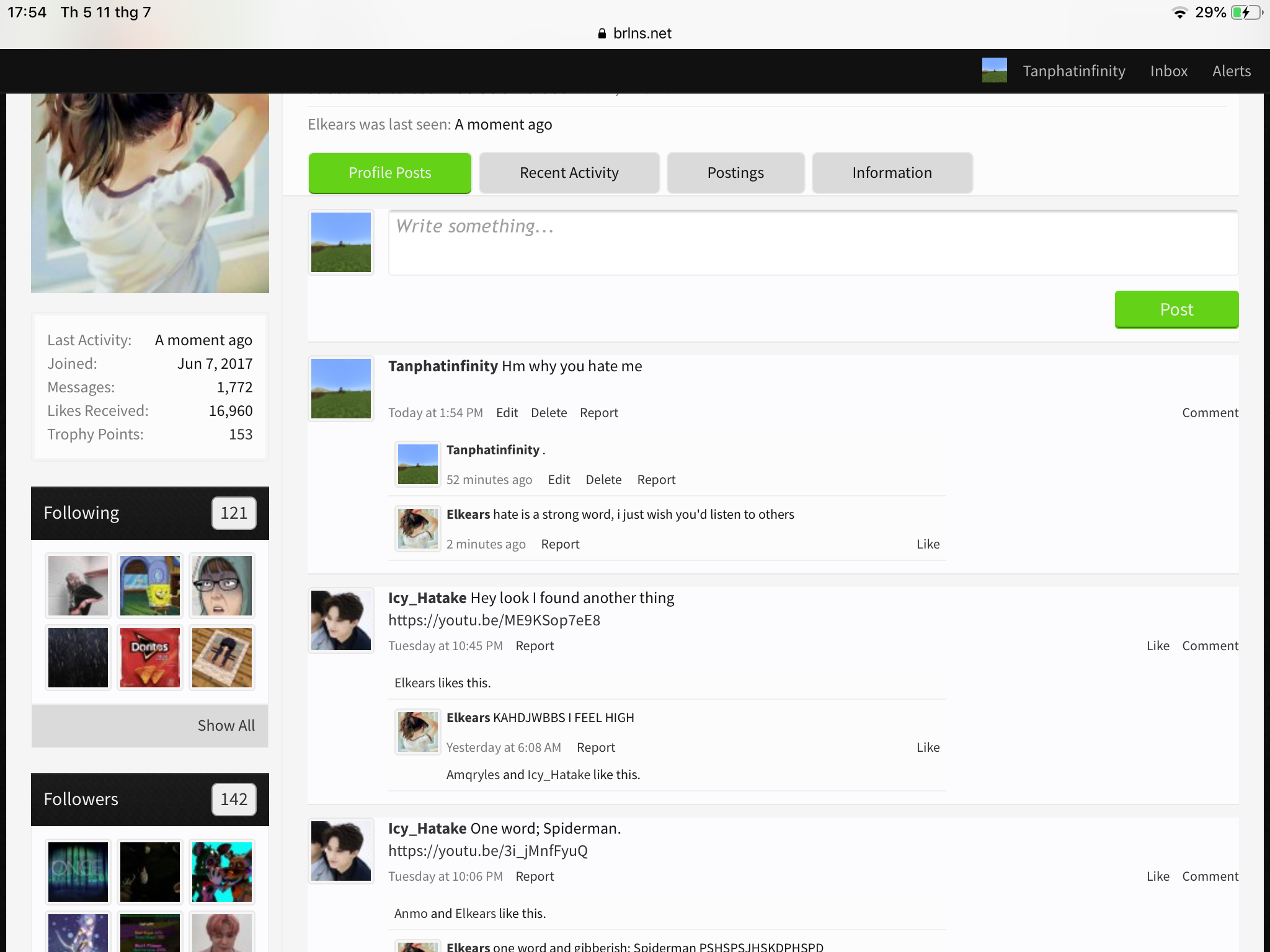Open Icy_Hatake's avatar on the Spiderman post
The image size is (1270, 952).
pyautogui.click(x=341, y=851)
